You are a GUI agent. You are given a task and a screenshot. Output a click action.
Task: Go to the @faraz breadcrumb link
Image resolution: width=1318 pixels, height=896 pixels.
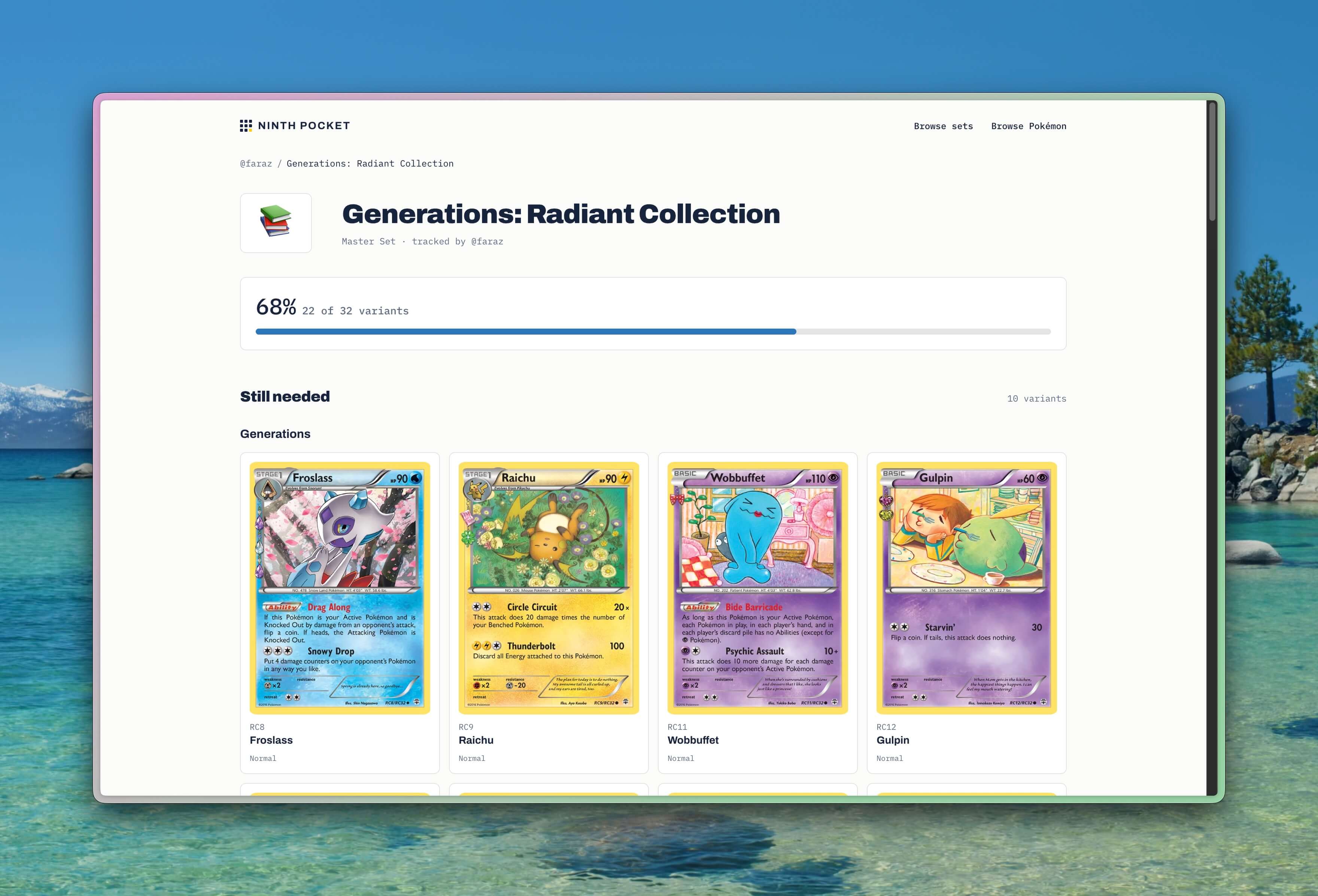pyautogui.click(x=256, y=164)
